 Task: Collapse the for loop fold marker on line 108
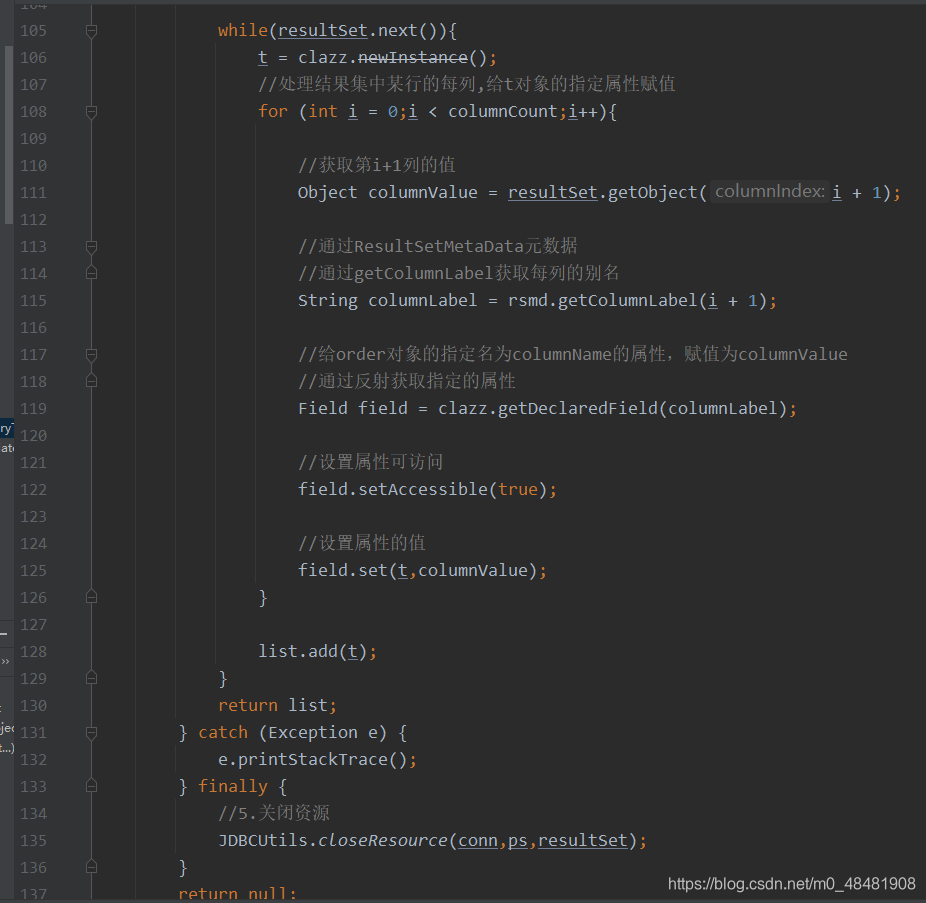92,112
